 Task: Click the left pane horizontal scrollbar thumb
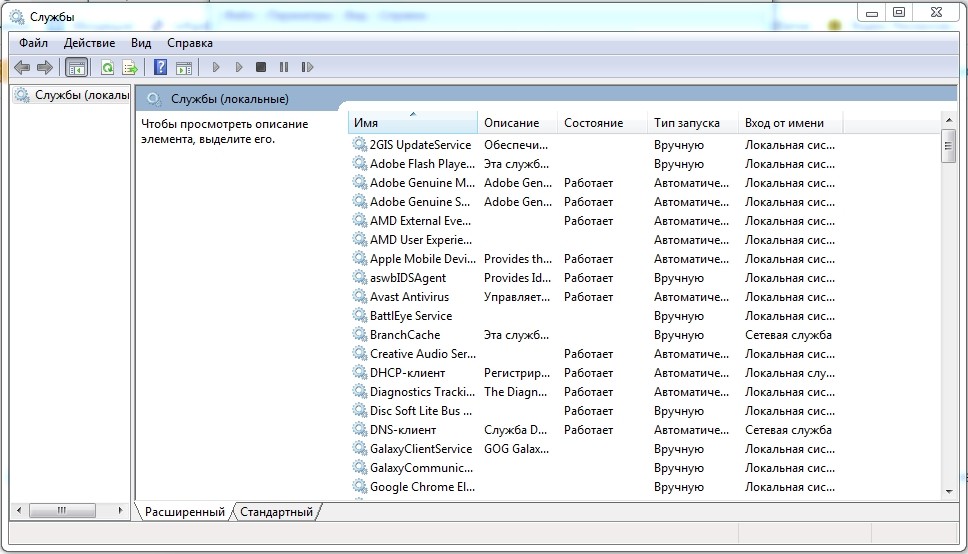[62, 510]
